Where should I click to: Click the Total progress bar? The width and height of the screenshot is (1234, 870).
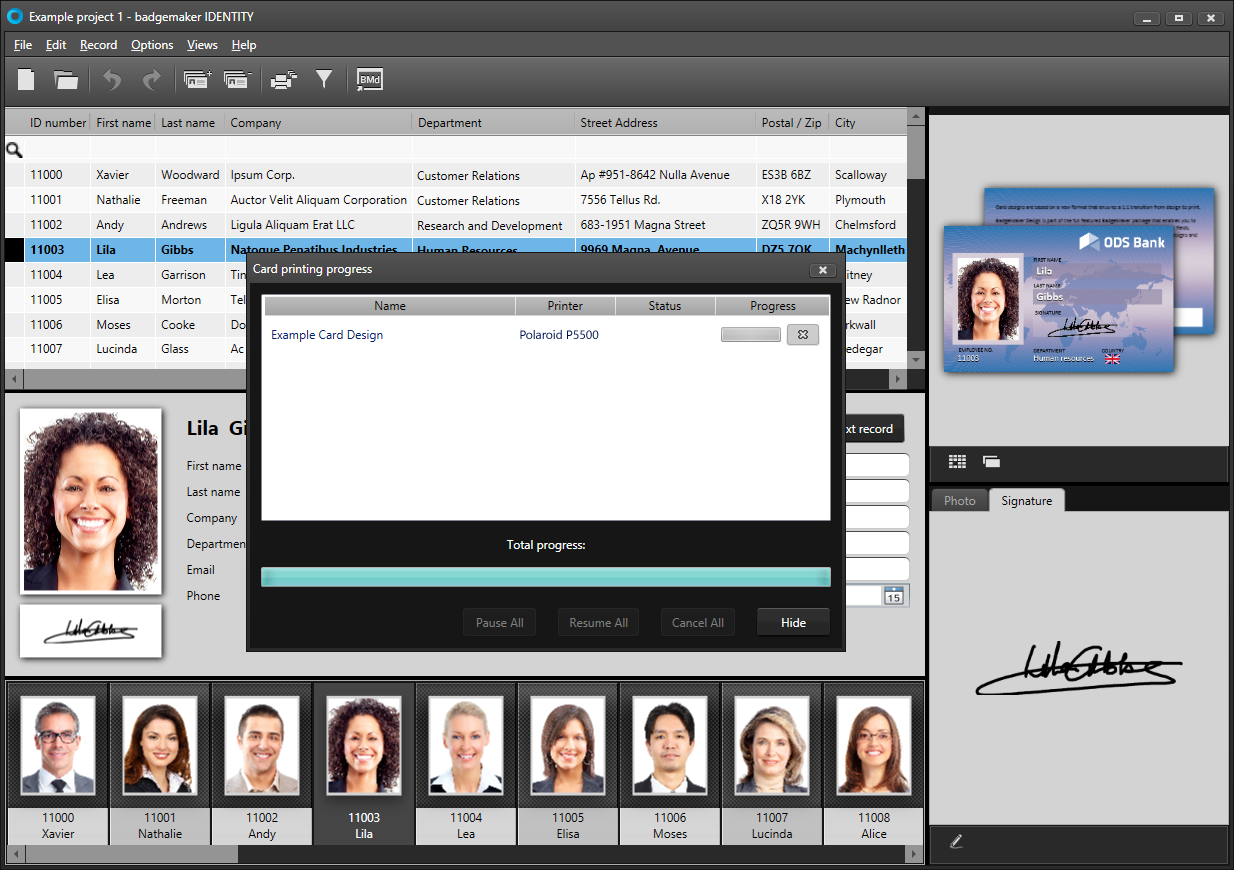pos(545,576)
